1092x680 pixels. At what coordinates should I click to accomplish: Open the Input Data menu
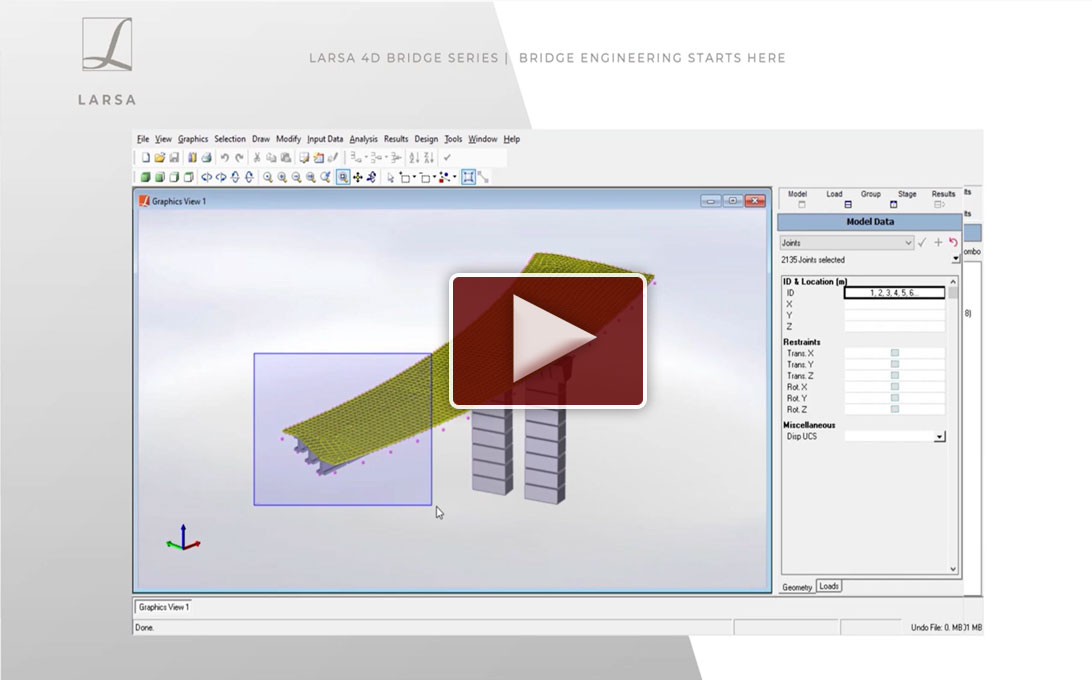(x=325, y=139)
